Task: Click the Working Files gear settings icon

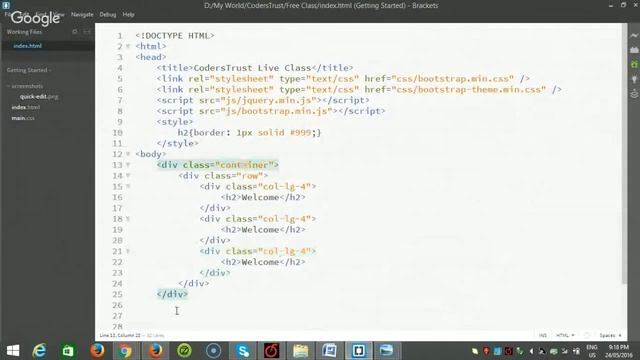Action: point(75,31)
